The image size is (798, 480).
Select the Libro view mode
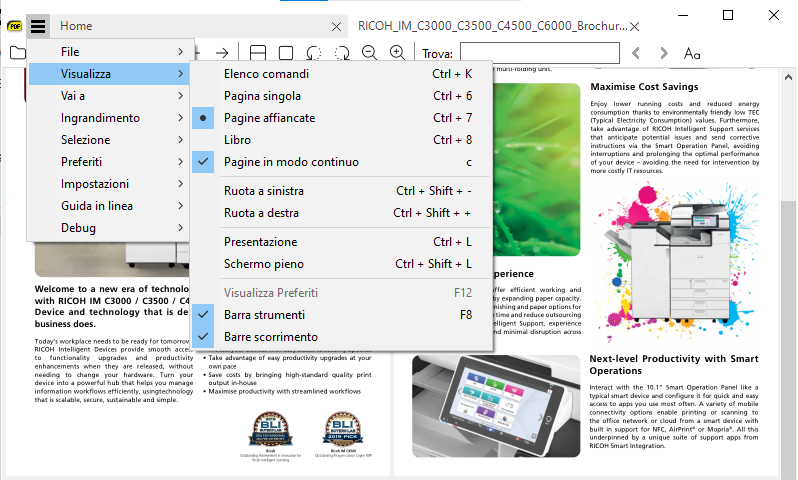pos(341,139)
